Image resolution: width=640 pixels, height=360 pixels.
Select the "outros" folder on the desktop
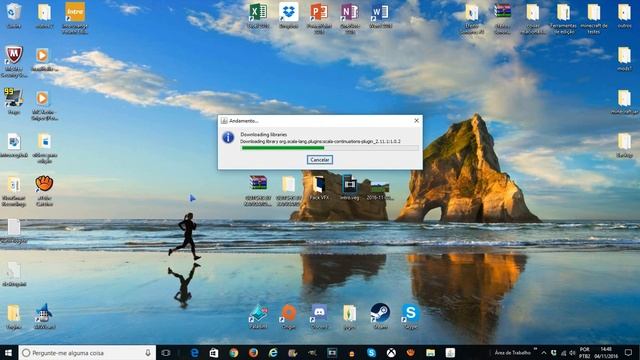click(x=624, y=16)
